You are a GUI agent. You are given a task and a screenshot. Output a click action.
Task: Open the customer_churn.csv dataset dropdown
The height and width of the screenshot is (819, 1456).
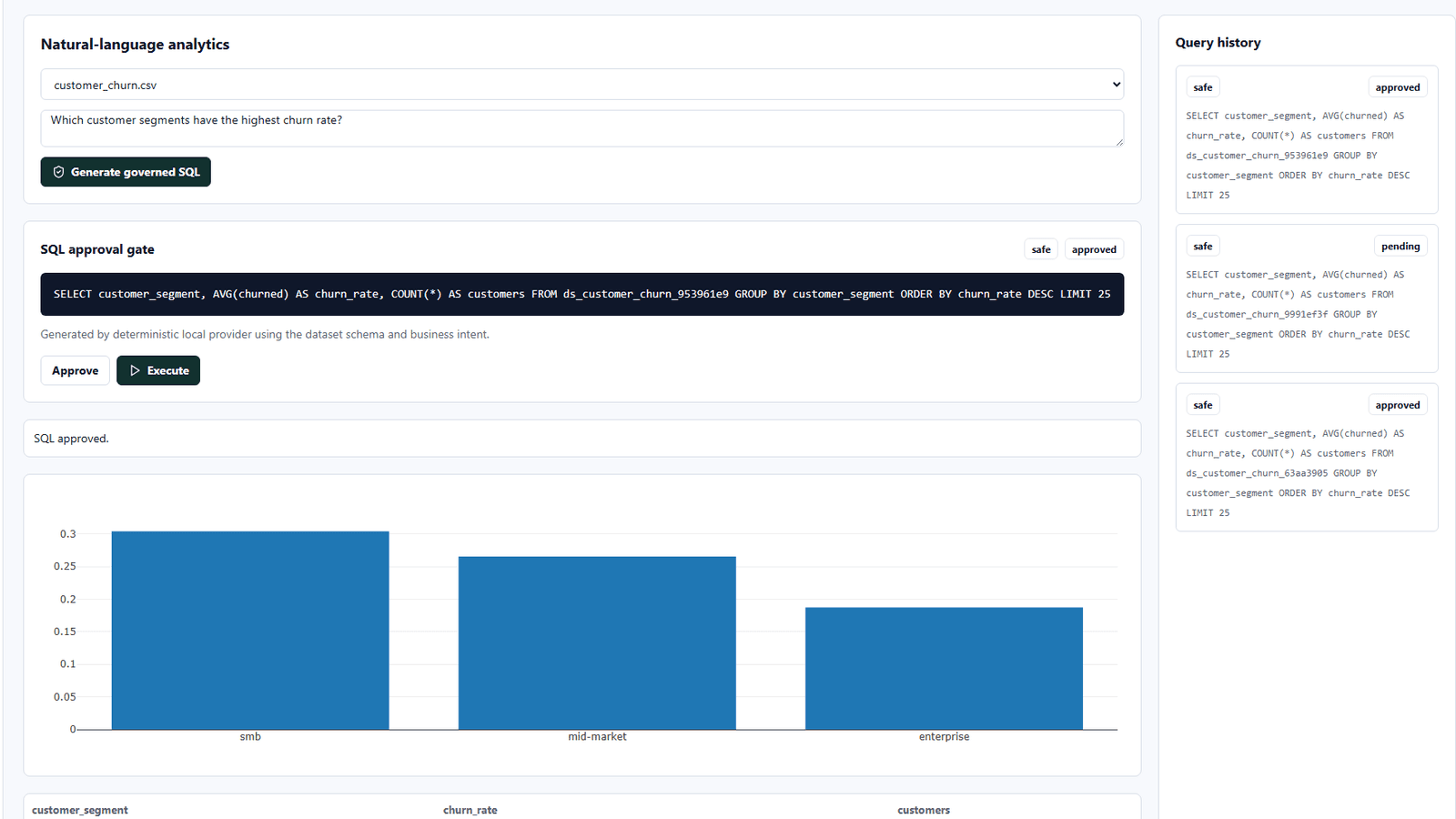click(582, 85)
